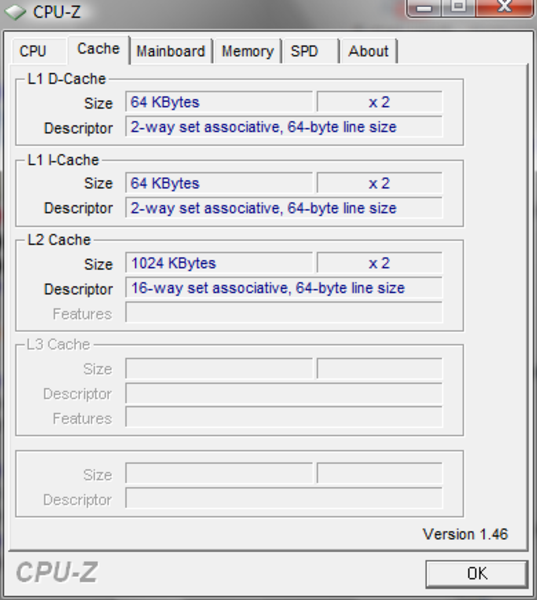This screenshot has width=537, height=600.
Task: Click the L1 I-Cache size field 64 KBytes
Action: coord(219,183)
